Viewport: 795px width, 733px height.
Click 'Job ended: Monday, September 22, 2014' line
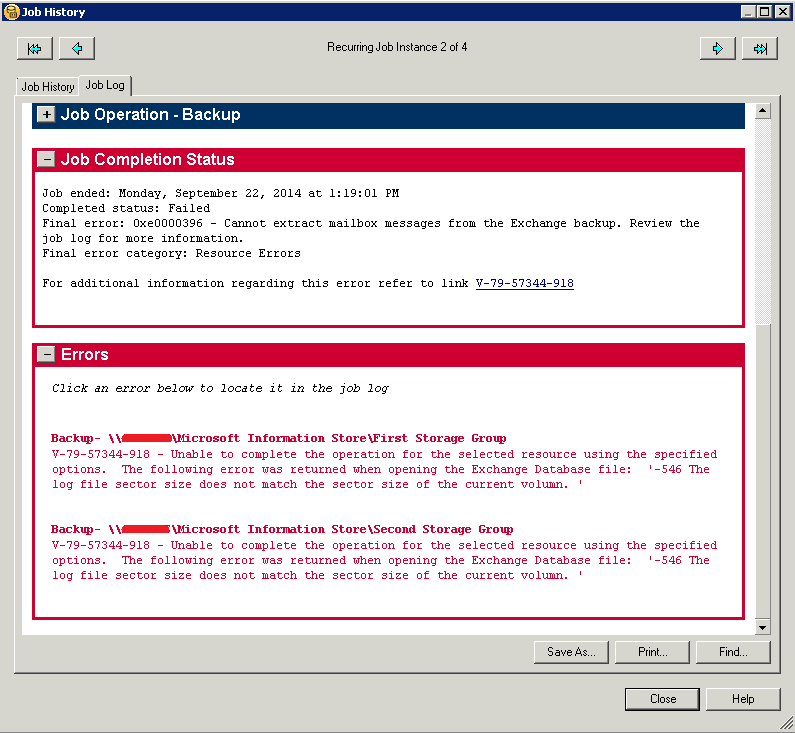click(221, 193)
